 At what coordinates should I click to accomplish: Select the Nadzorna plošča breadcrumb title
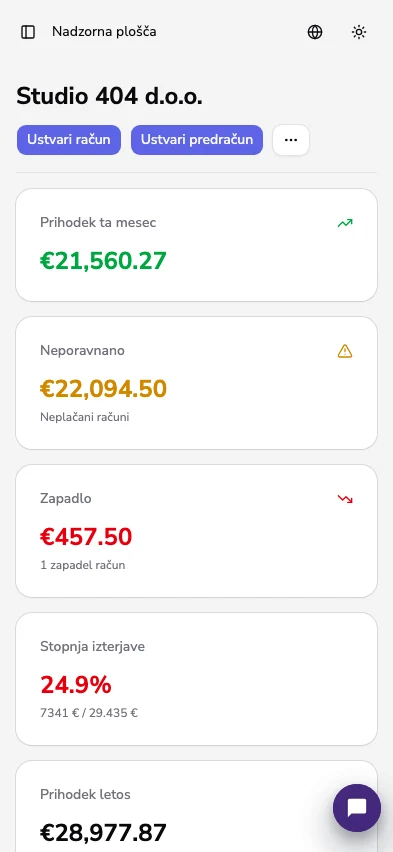coord(104,32)
